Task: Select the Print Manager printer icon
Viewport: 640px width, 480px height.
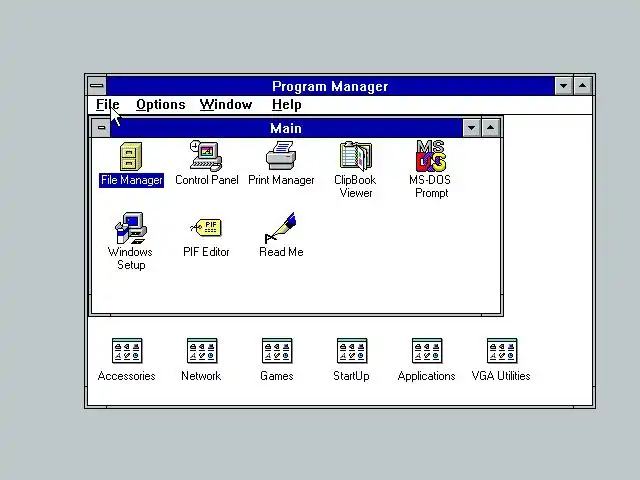Action: 281,155
